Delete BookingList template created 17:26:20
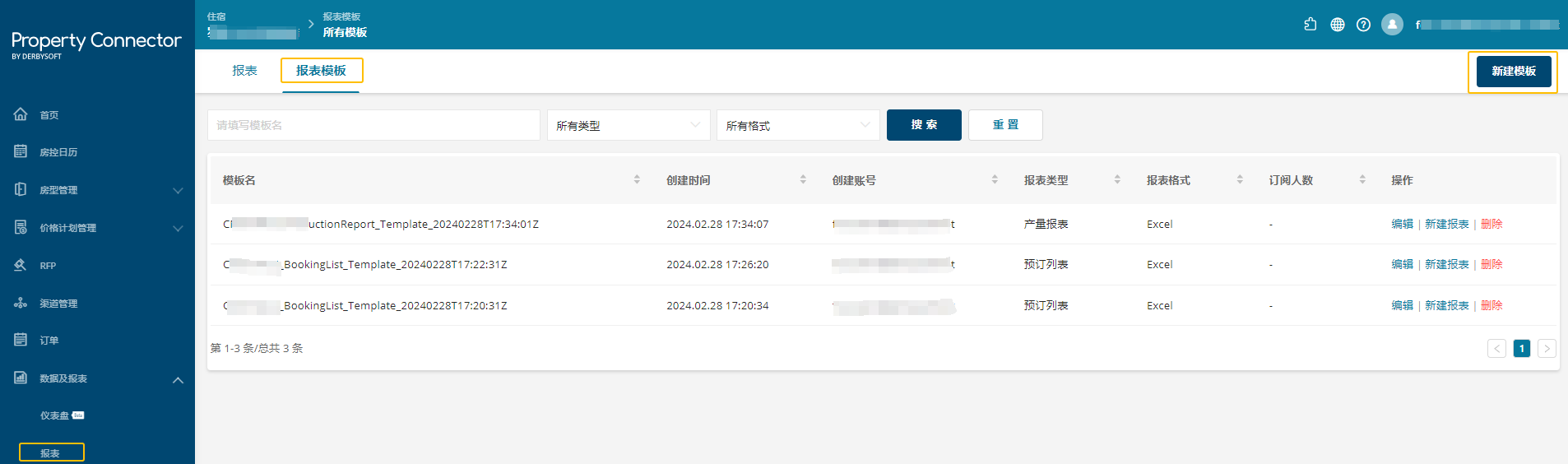The image size is (1568, 464). pos(1491,264)
